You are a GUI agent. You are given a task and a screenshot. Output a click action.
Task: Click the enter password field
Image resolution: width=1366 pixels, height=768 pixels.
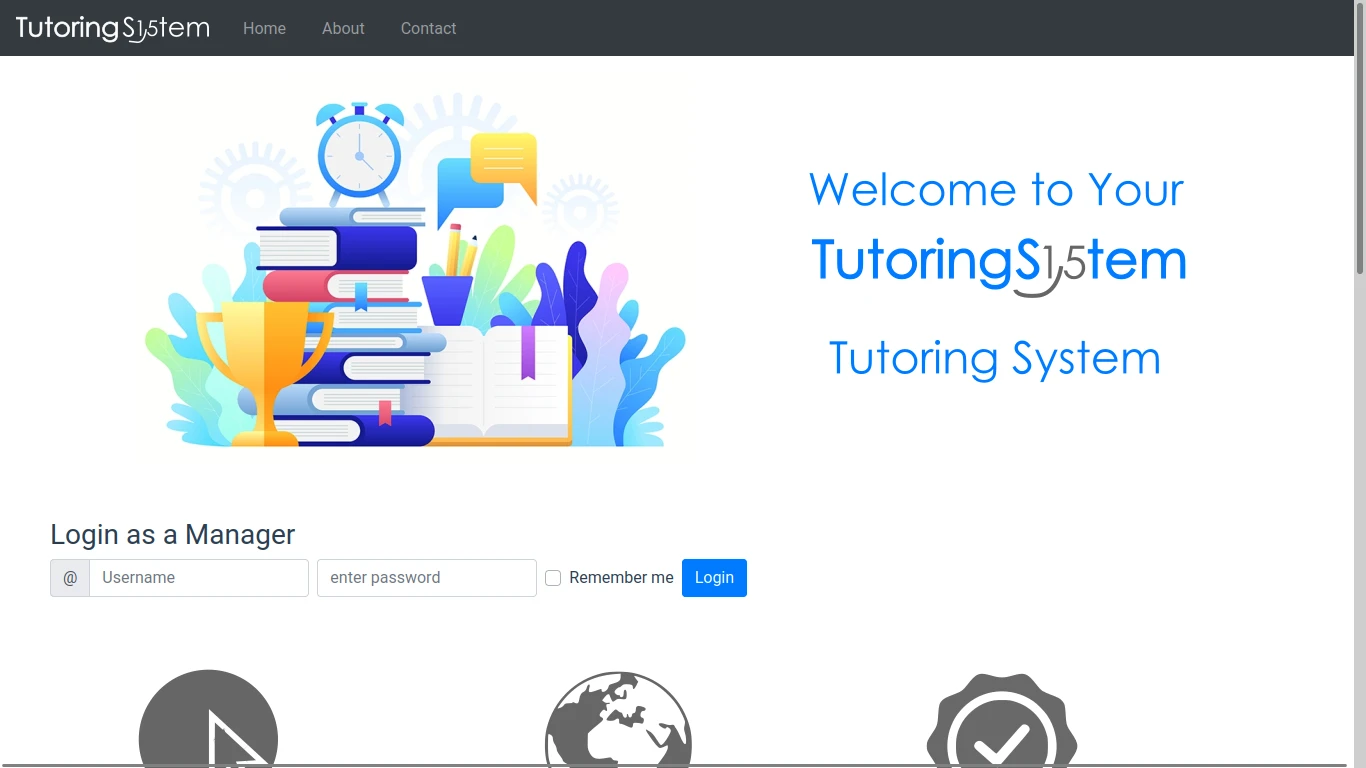click(427, 578)
